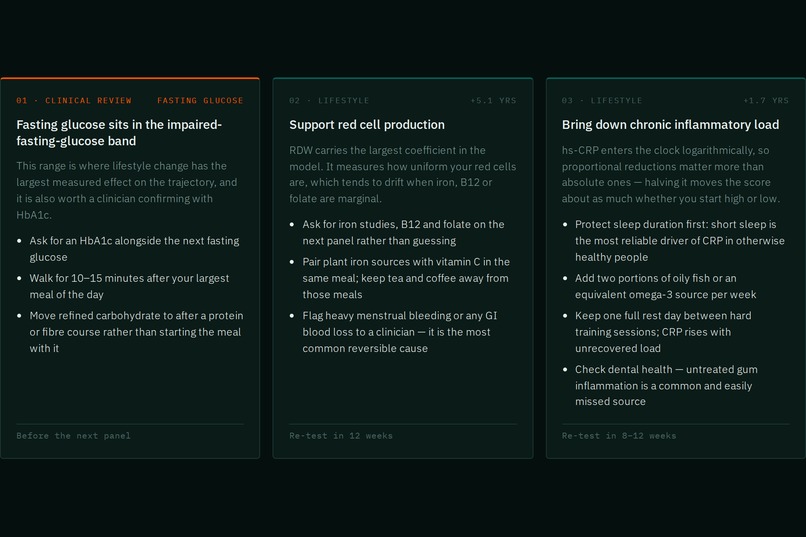Viewport: 806px width, 537px height.
Task: Click the 'Before the next panel' footer
Action: pyautogui.click(x=74, y=436)
